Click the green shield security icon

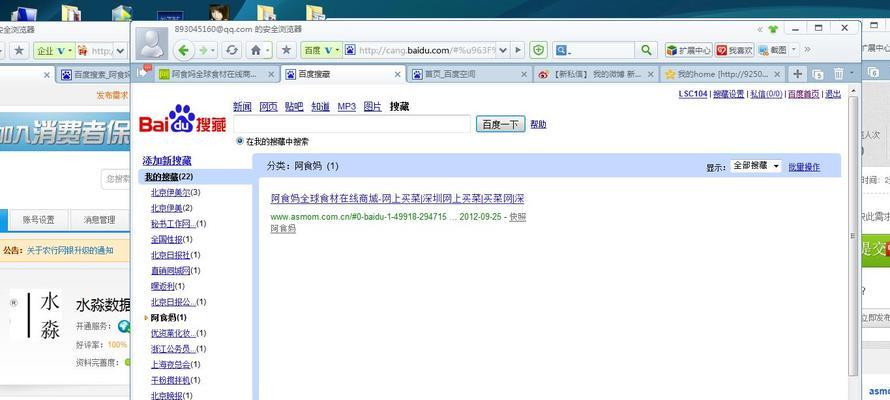pyautogui.click(x=538, y=50)
